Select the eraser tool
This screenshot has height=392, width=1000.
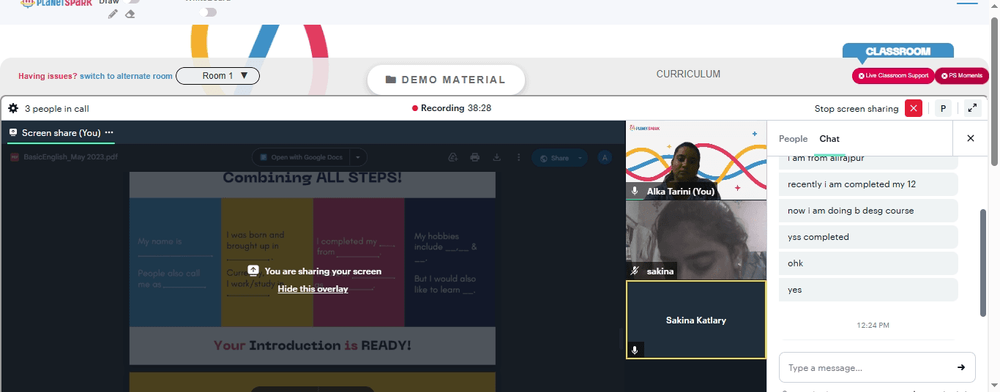[130, 14]
